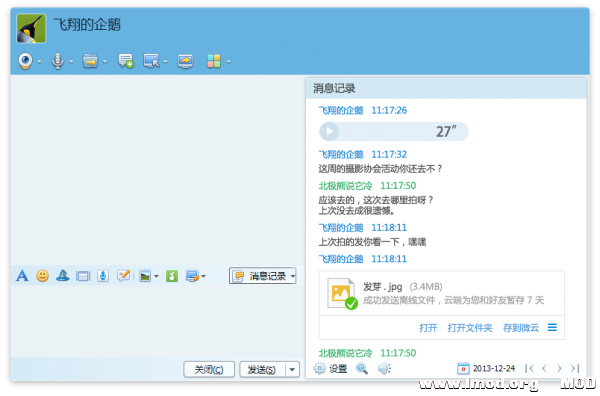Click the penguin avatar picture
The width and height of the screenshot is (600, 396).
31,28
